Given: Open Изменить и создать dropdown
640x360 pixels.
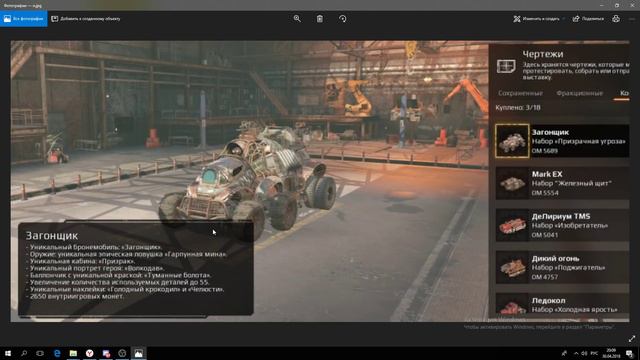Looking at the screenshot, I should [539, 19].
